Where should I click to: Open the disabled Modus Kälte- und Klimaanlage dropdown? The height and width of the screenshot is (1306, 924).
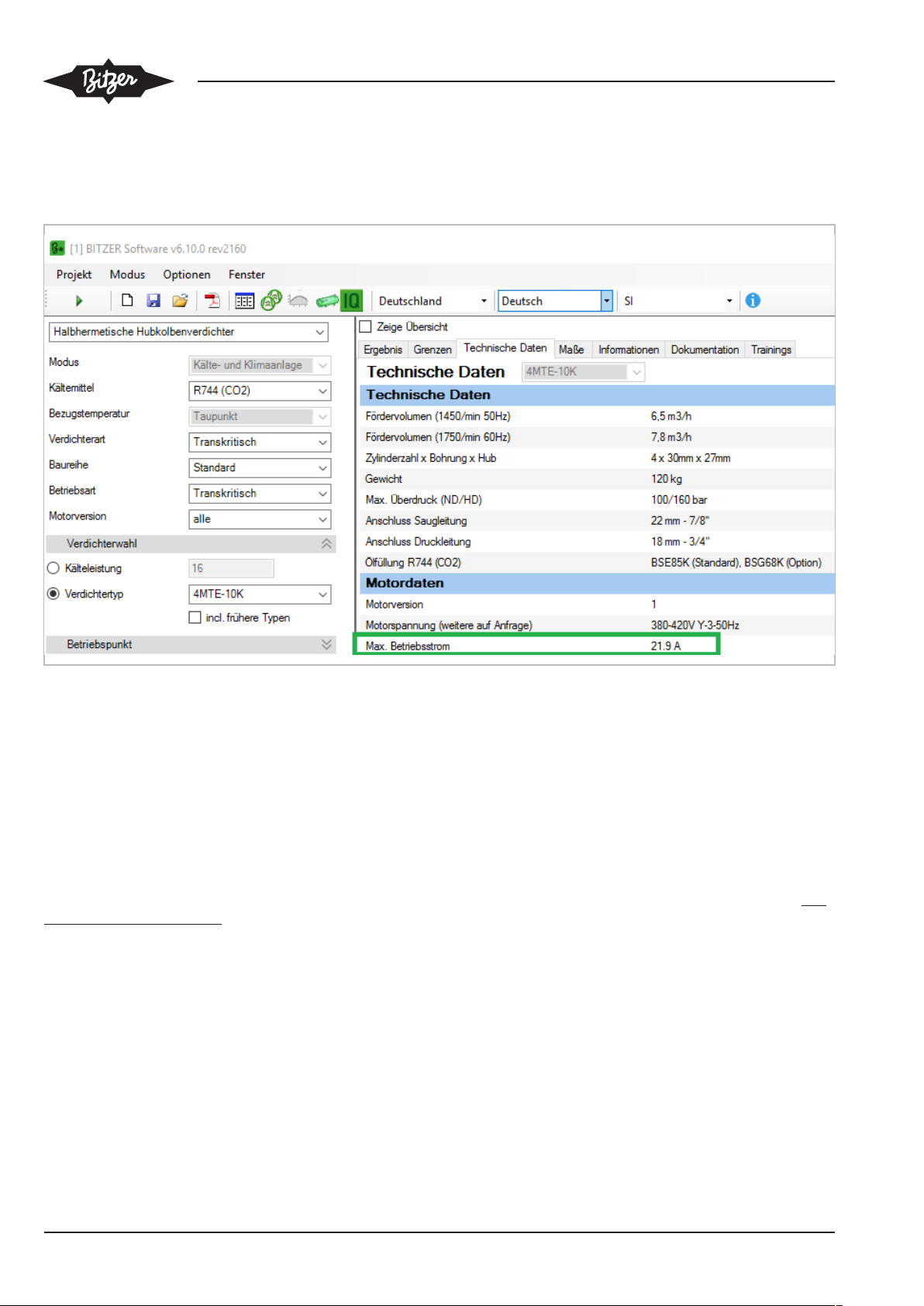pos(260,365)
